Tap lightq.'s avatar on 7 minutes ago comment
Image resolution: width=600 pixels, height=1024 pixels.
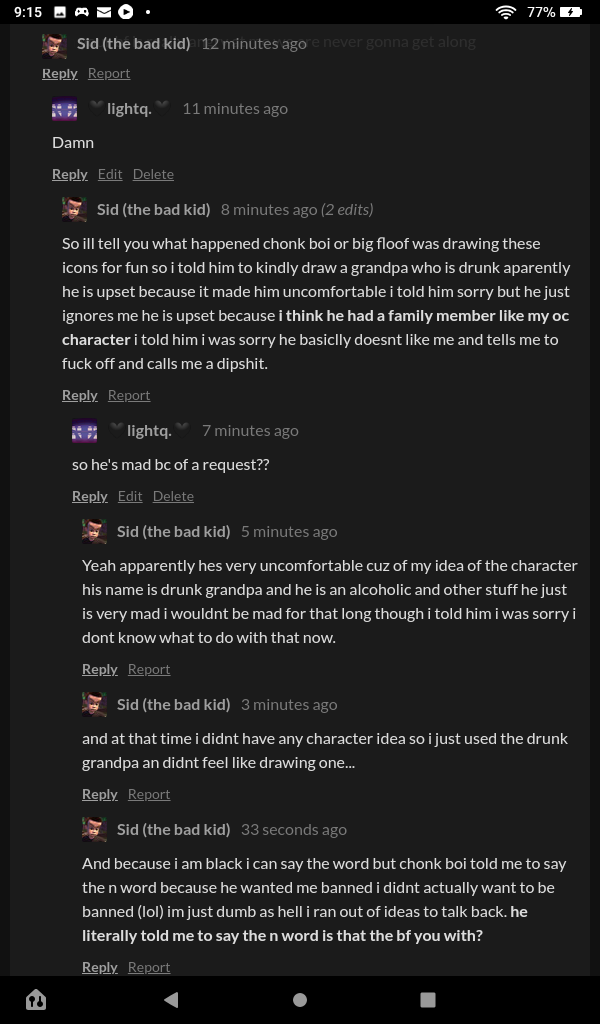click(x=85, y=431)
